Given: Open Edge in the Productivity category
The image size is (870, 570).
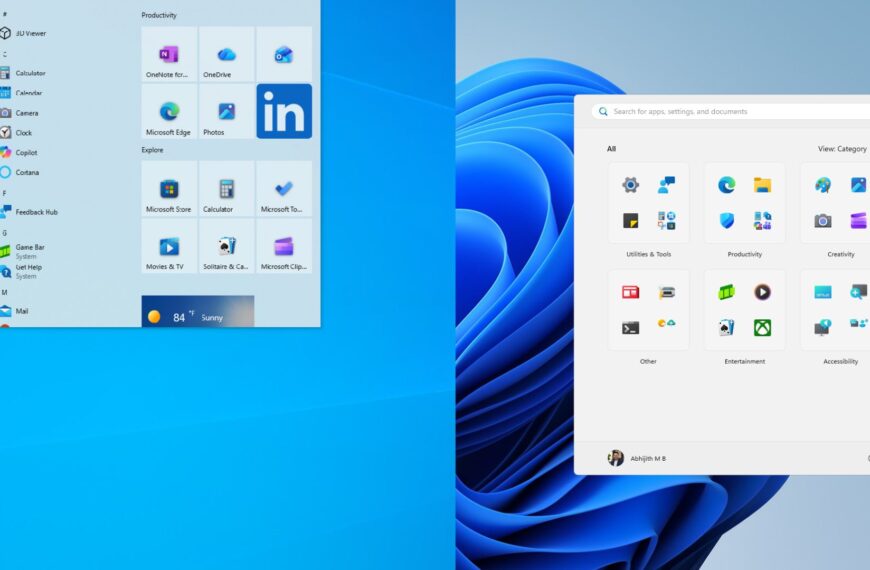Looking at the screenshot, I should [x=726, y=185].
